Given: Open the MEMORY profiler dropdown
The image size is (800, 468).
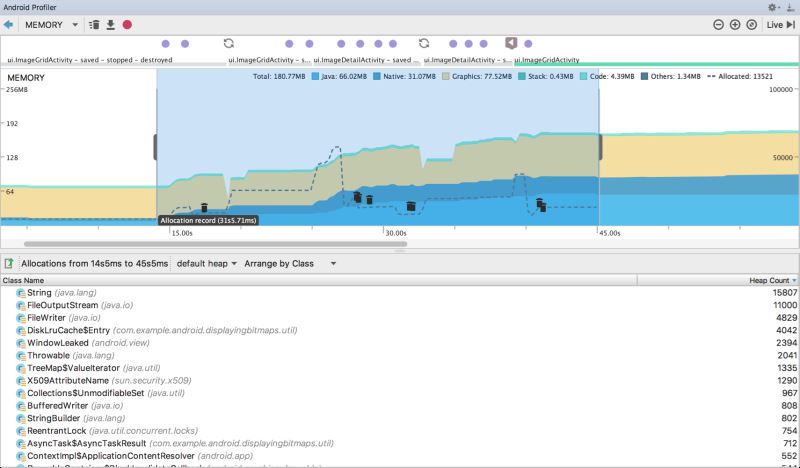Looking at the screenshot, I should (51, 24).
